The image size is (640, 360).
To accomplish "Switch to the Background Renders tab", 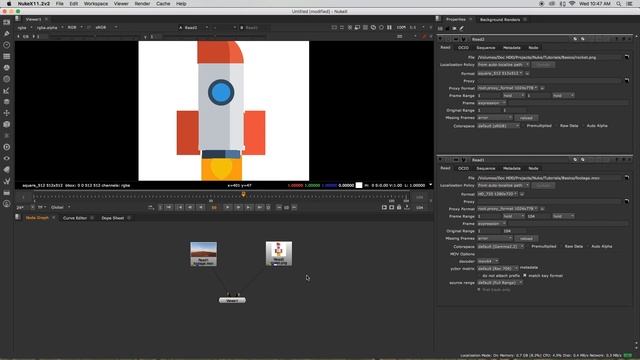I will tap(500, 20).
